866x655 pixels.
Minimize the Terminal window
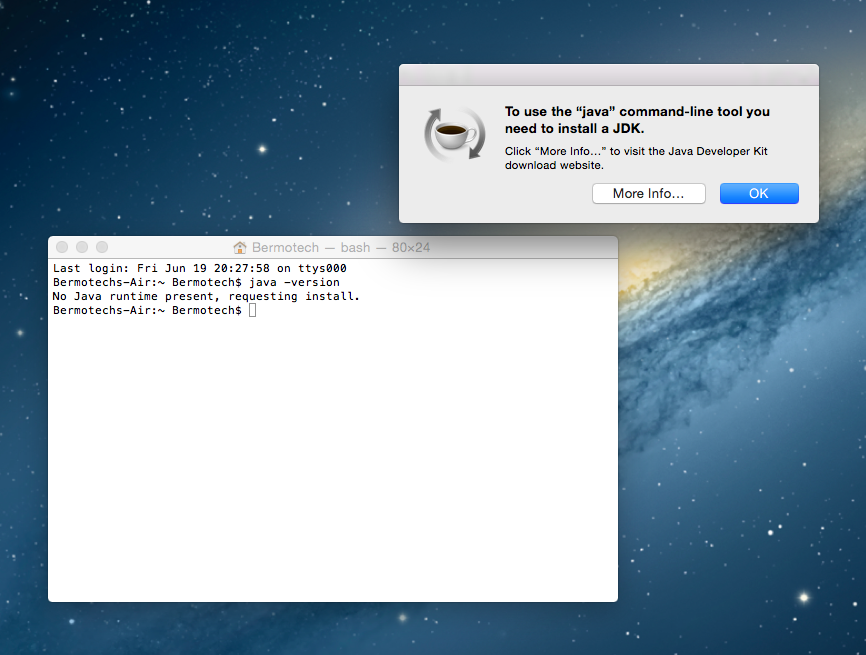(x=82, y=247)
